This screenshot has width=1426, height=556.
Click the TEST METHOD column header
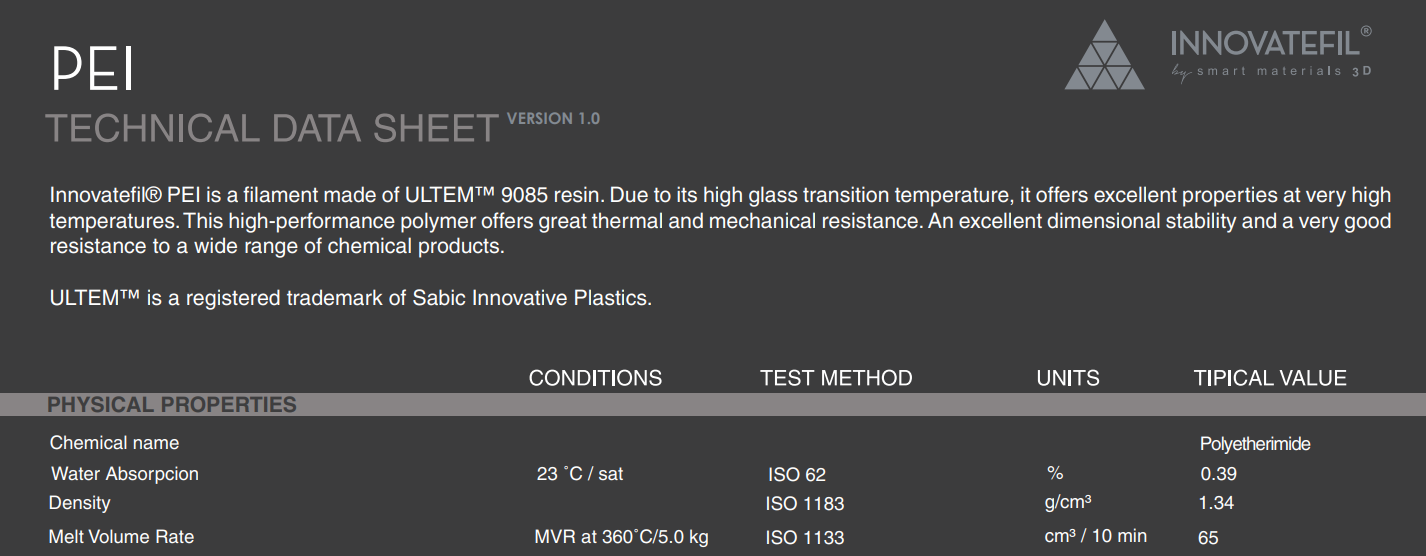(836, 378)
